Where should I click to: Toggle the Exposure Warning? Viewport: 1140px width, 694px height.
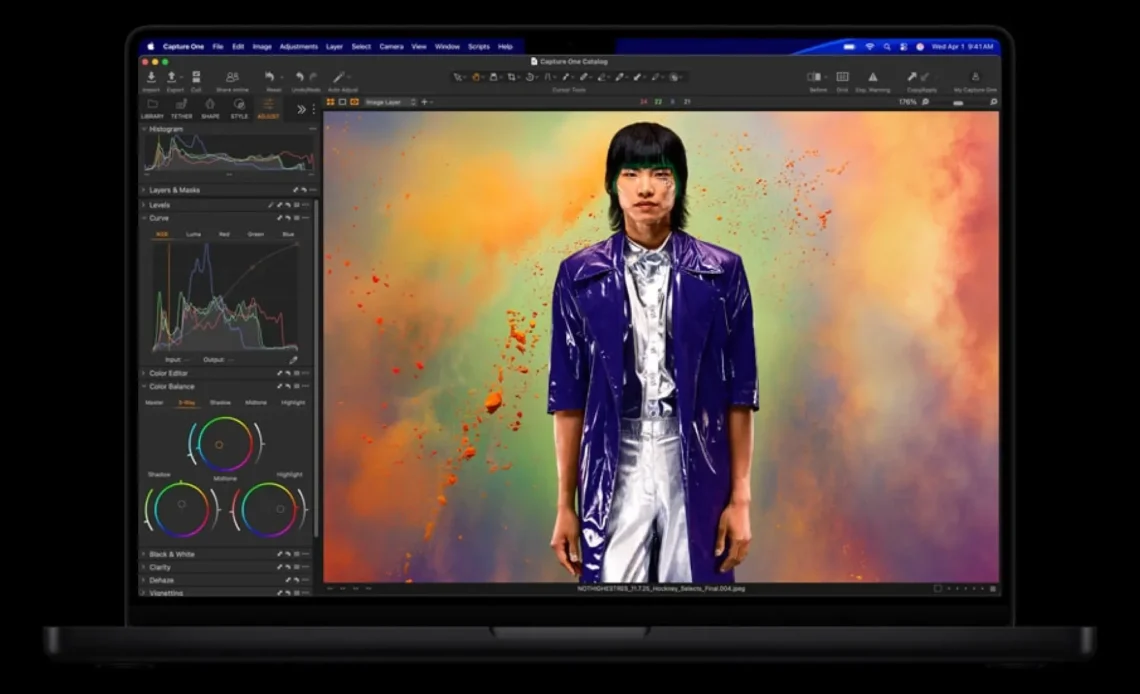[x=872, y=77]
